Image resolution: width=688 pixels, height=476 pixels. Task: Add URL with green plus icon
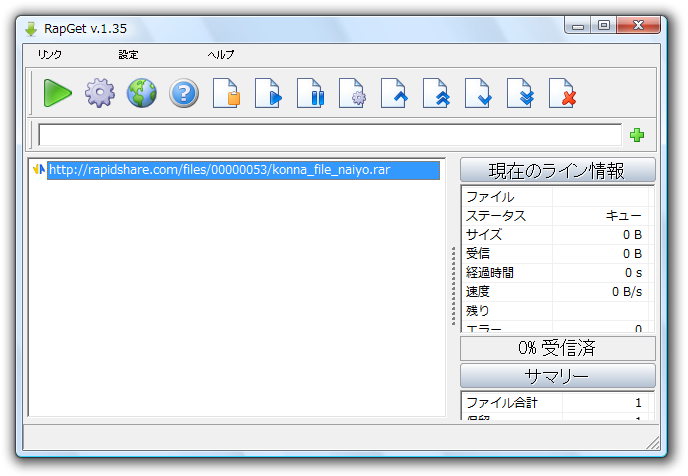637,135
